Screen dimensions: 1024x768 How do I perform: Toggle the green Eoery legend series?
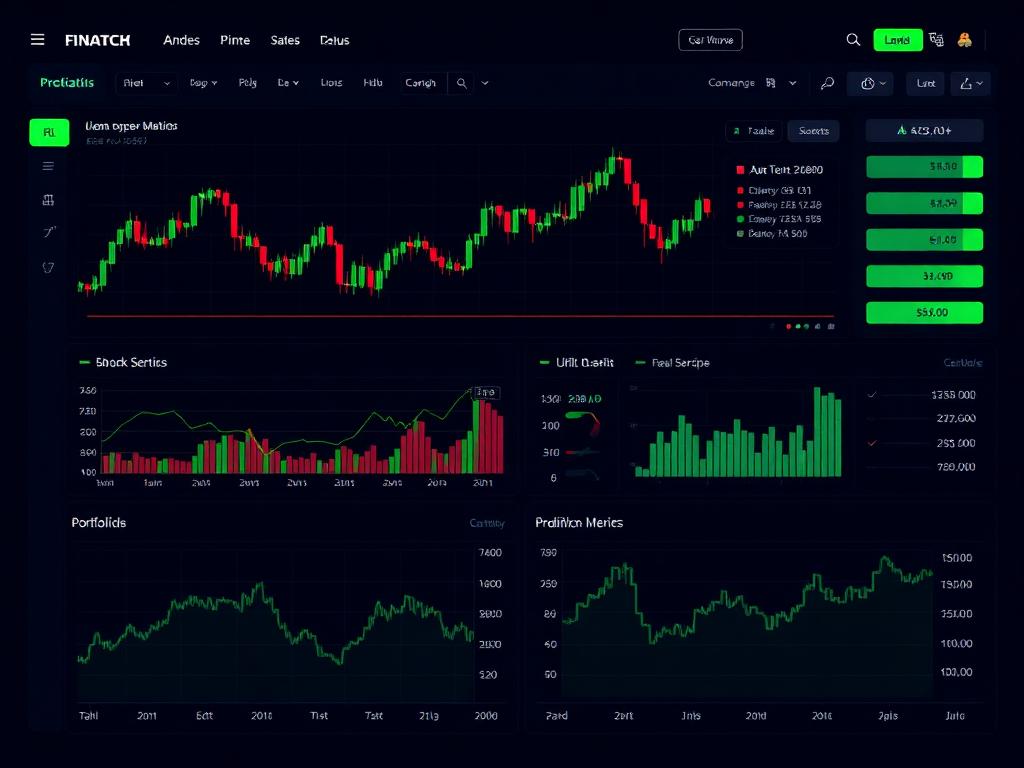click(779, 219)
